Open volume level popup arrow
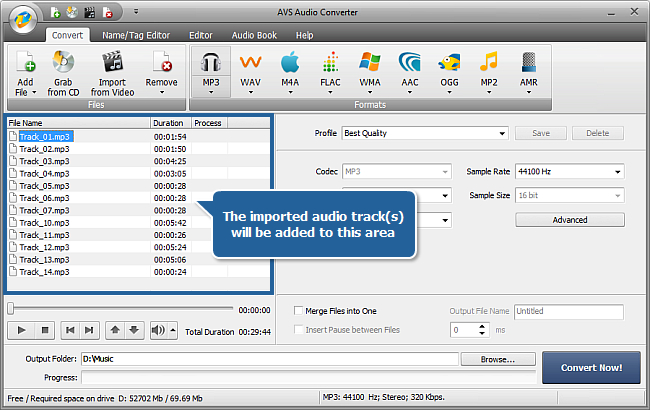 point(173,330)
